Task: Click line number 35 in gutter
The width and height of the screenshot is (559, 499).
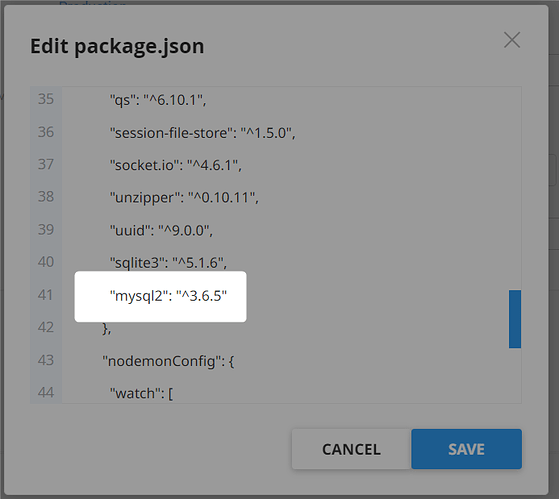Action: click(x=46, y=99)
